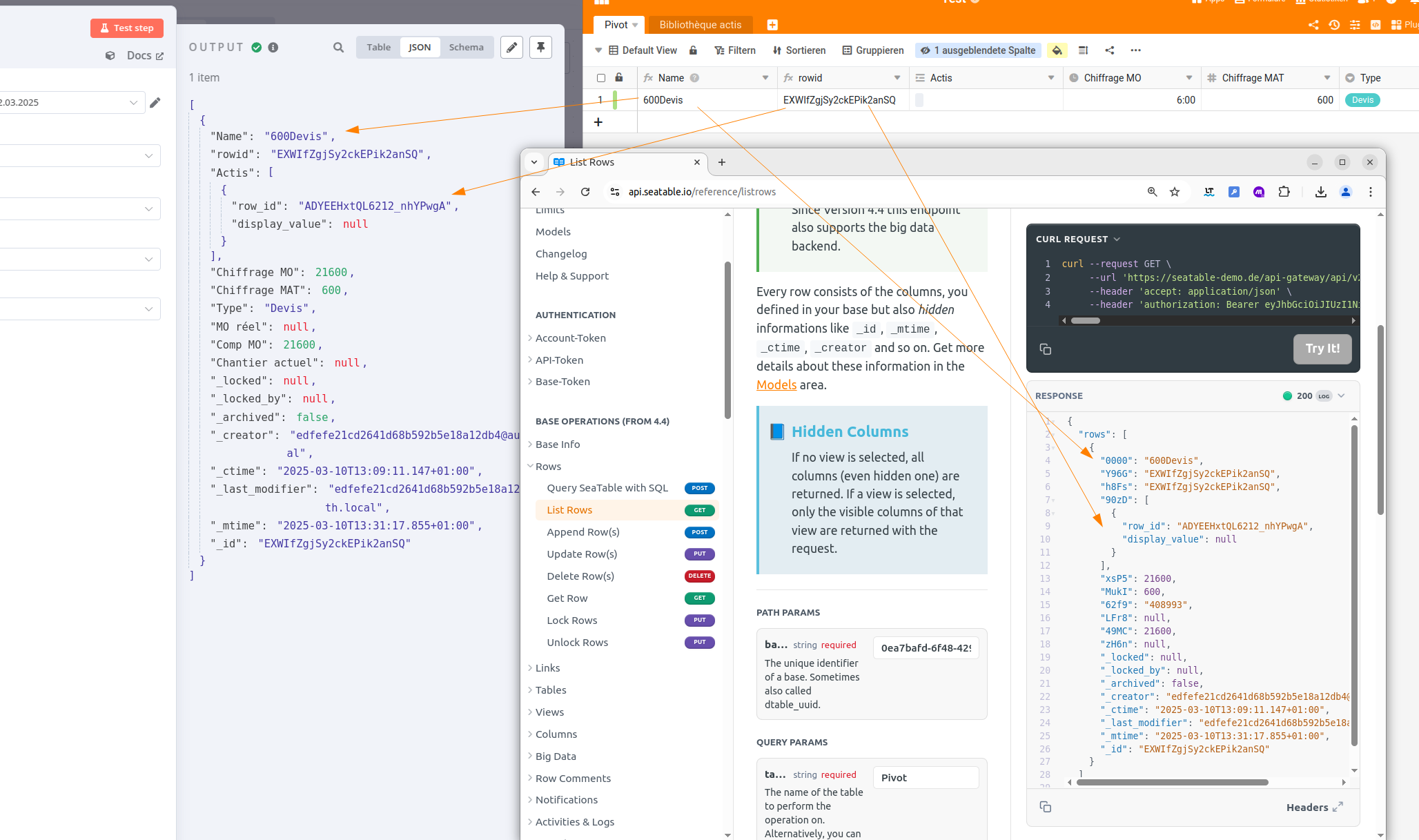
Task: Switch output view to Schema
Action: pos(466,47)
